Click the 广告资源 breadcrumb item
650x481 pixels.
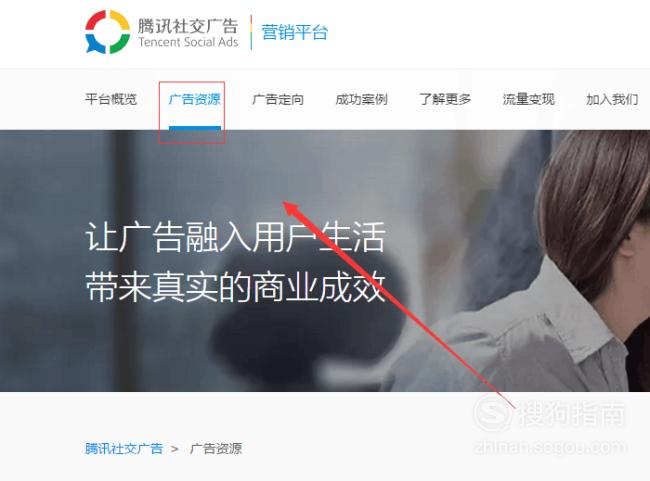click(x=216, y=449)
